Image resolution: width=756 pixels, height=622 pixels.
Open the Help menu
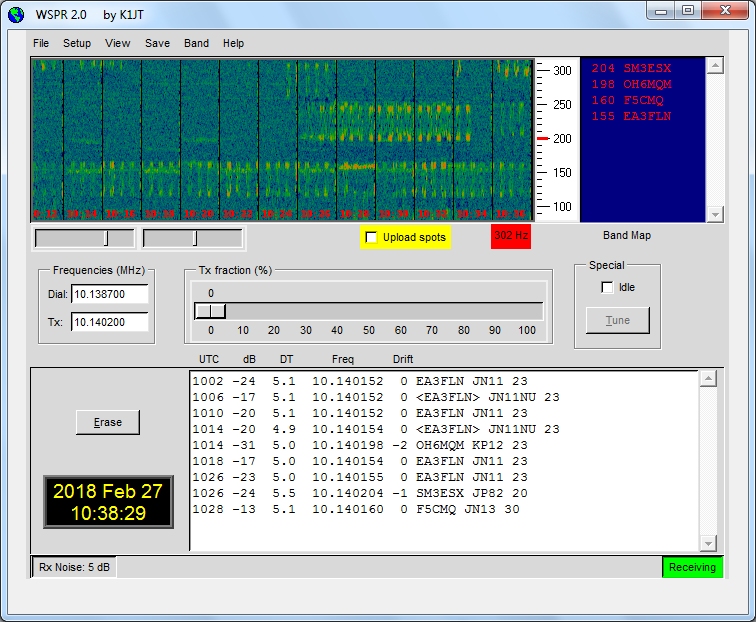pyautogui.click(x=233, y=43)
